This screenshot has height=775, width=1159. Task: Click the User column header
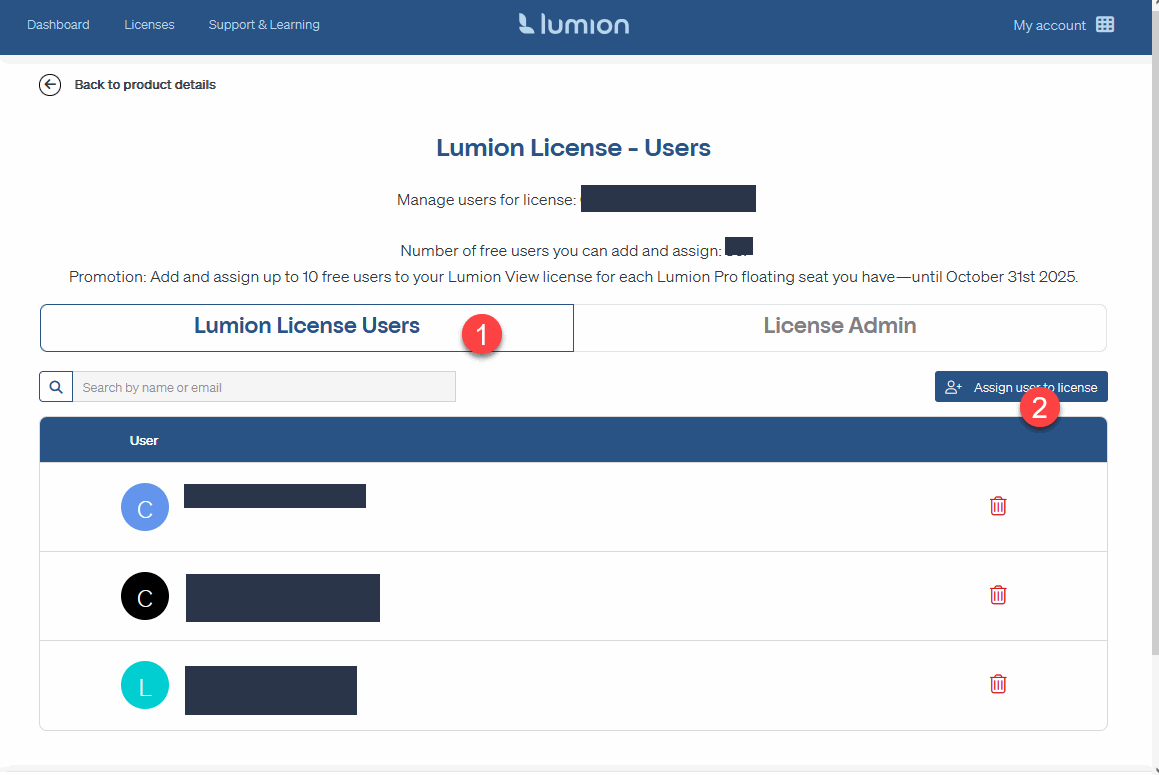click(x=143, y=441)
